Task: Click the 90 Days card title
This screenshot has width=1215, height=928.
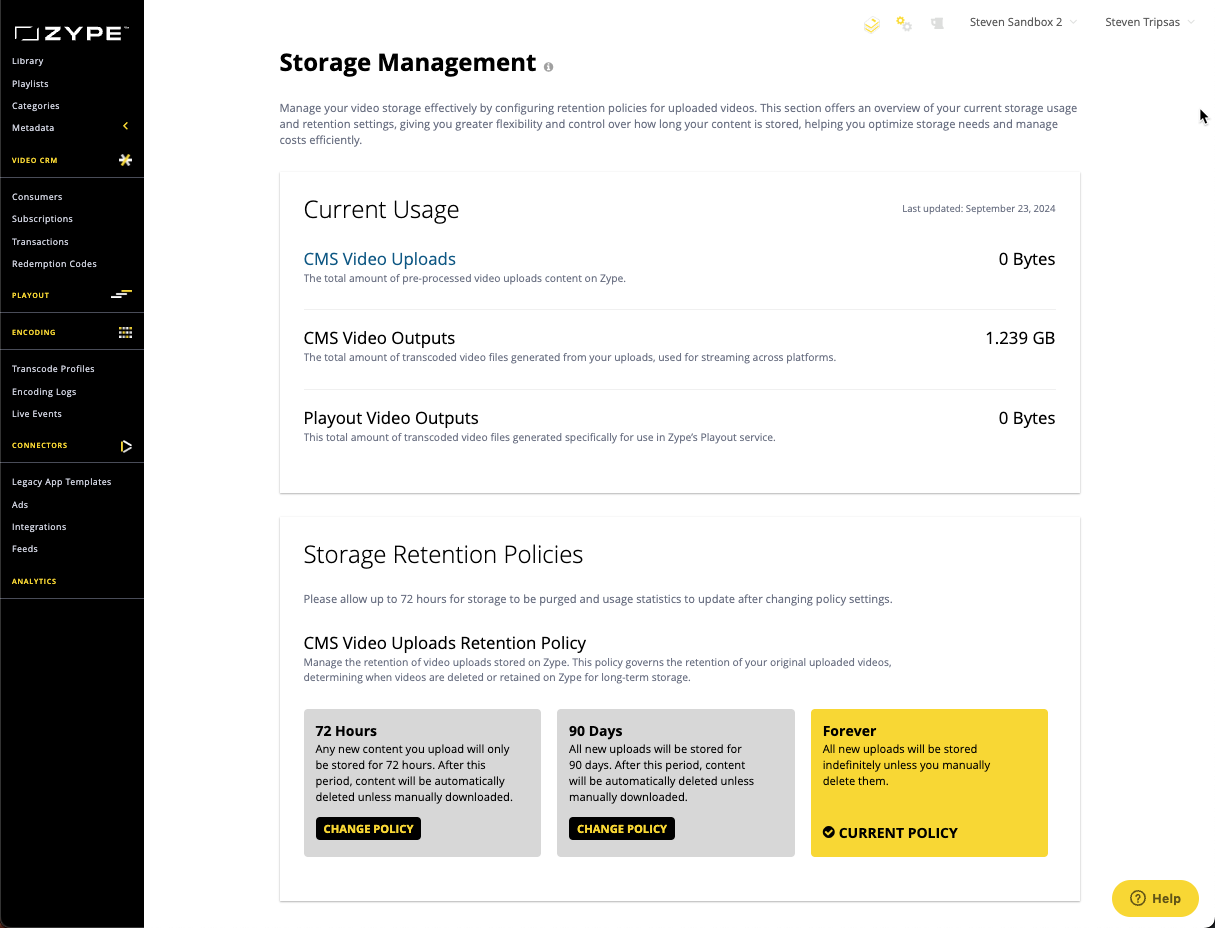Action: pyautogui.click(x=596, y=731)
